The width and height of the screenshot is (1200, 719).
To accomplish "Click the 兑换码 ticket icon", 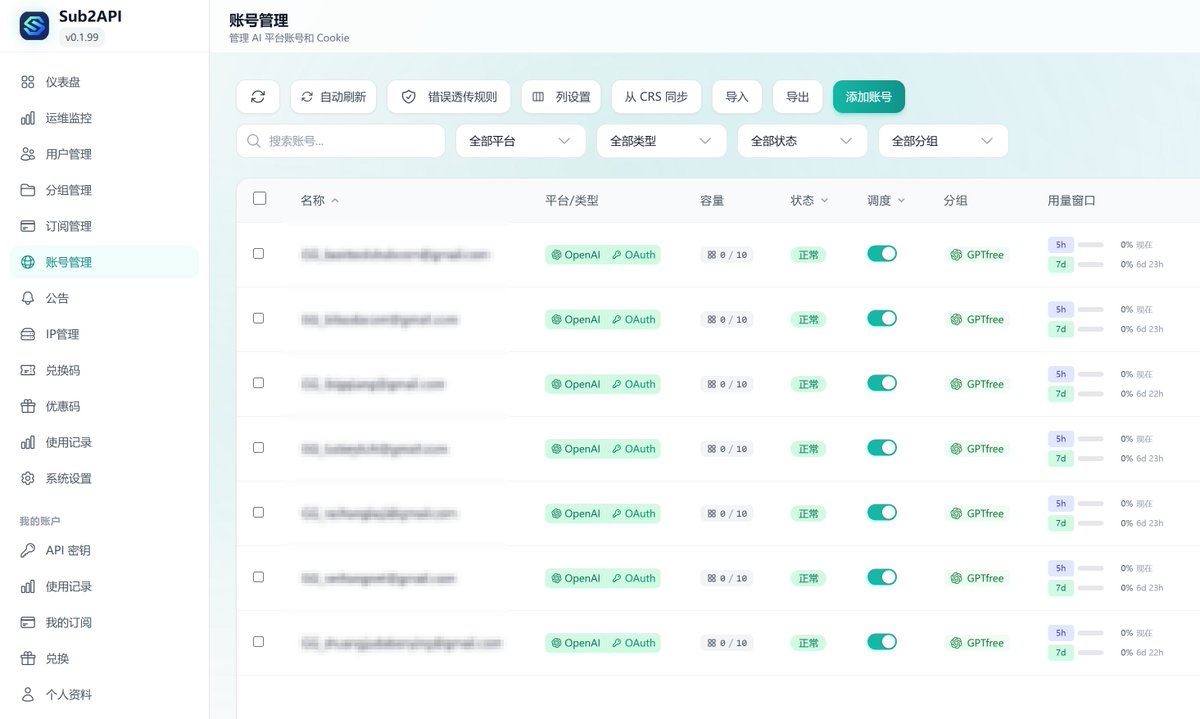I will coord(28,370).
